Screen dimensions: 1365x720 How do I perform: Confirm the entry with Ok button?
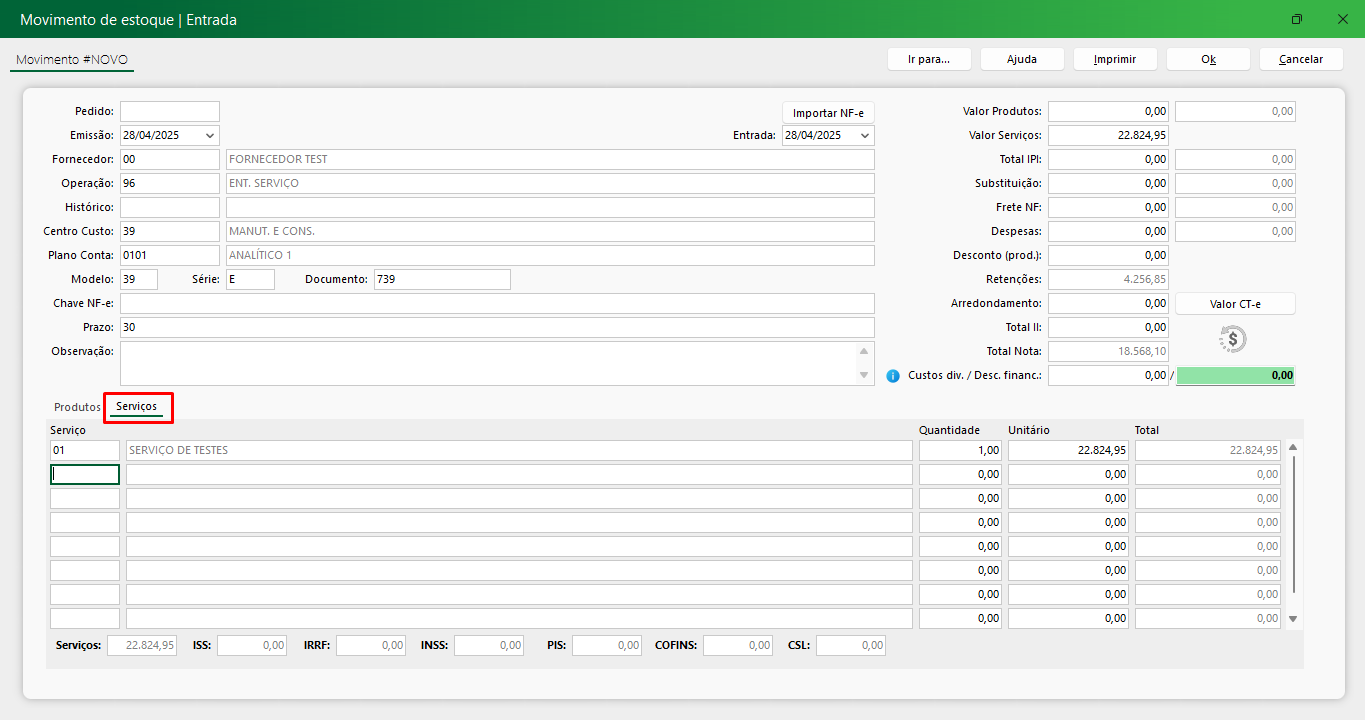[x=1208, y=59]
